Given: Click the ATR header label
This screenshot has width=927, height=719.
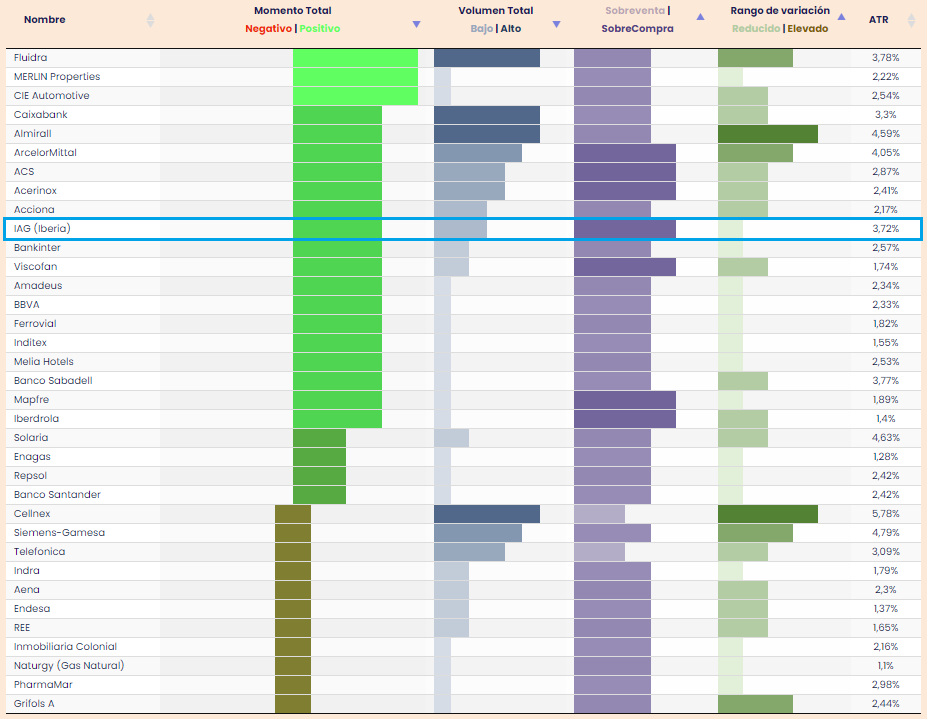Looking at the screenshot, I should 879,20.
